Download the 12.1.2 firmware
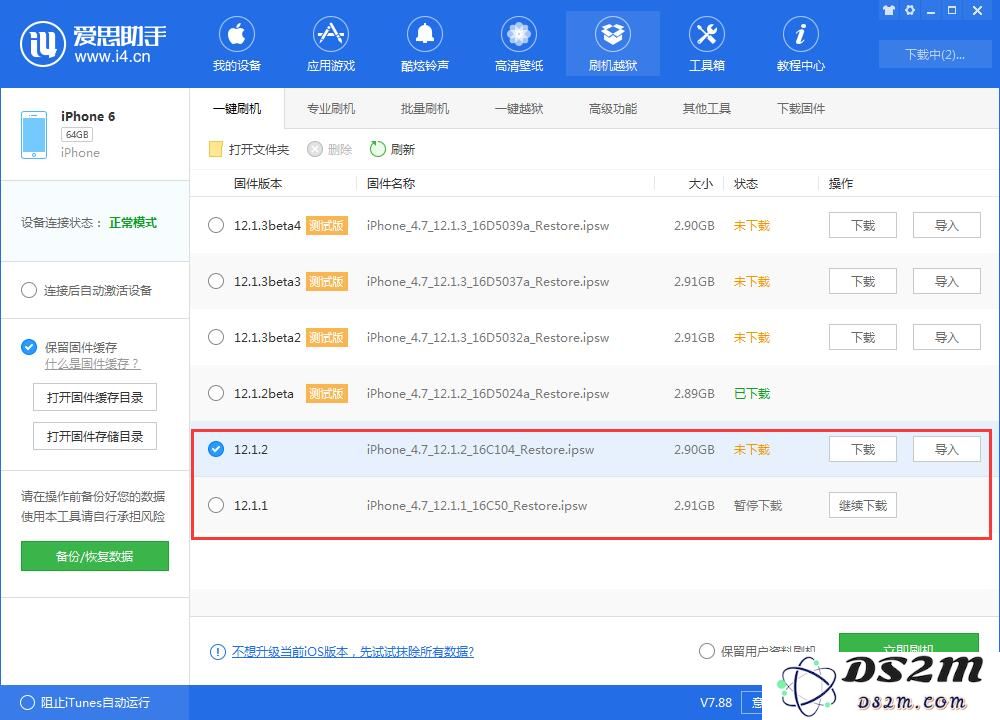Image resolution: width=1000 pixels, height=720 pixels. [863, 449]
